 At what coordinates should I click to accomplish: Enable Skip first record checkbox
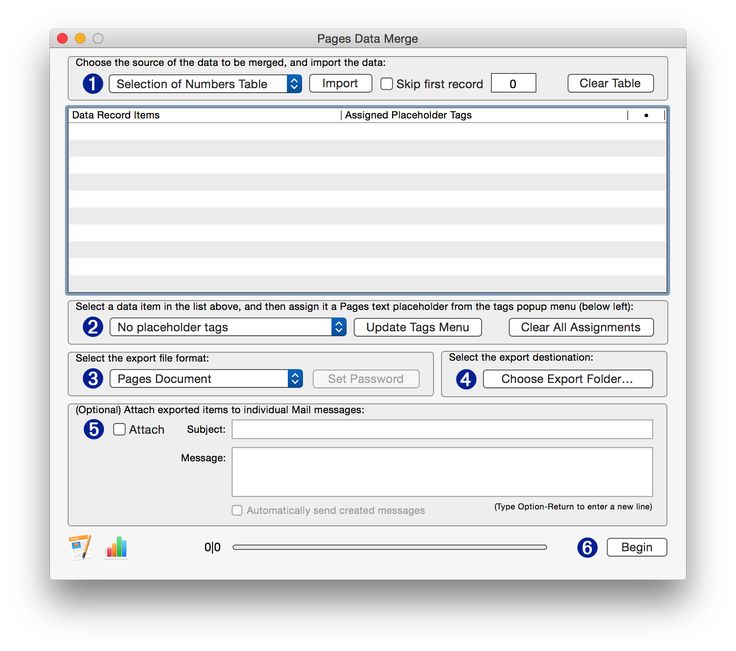[x=386, y=84]
